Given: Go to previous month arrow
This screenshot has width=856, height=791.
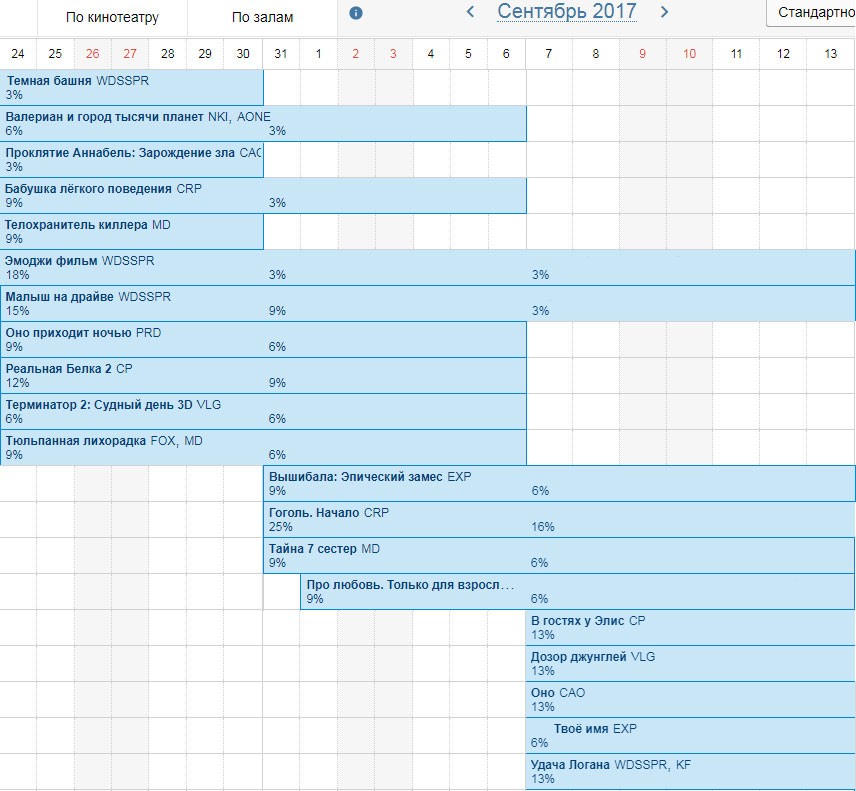Looking at the screenshot, I should (x=470, y=11).
